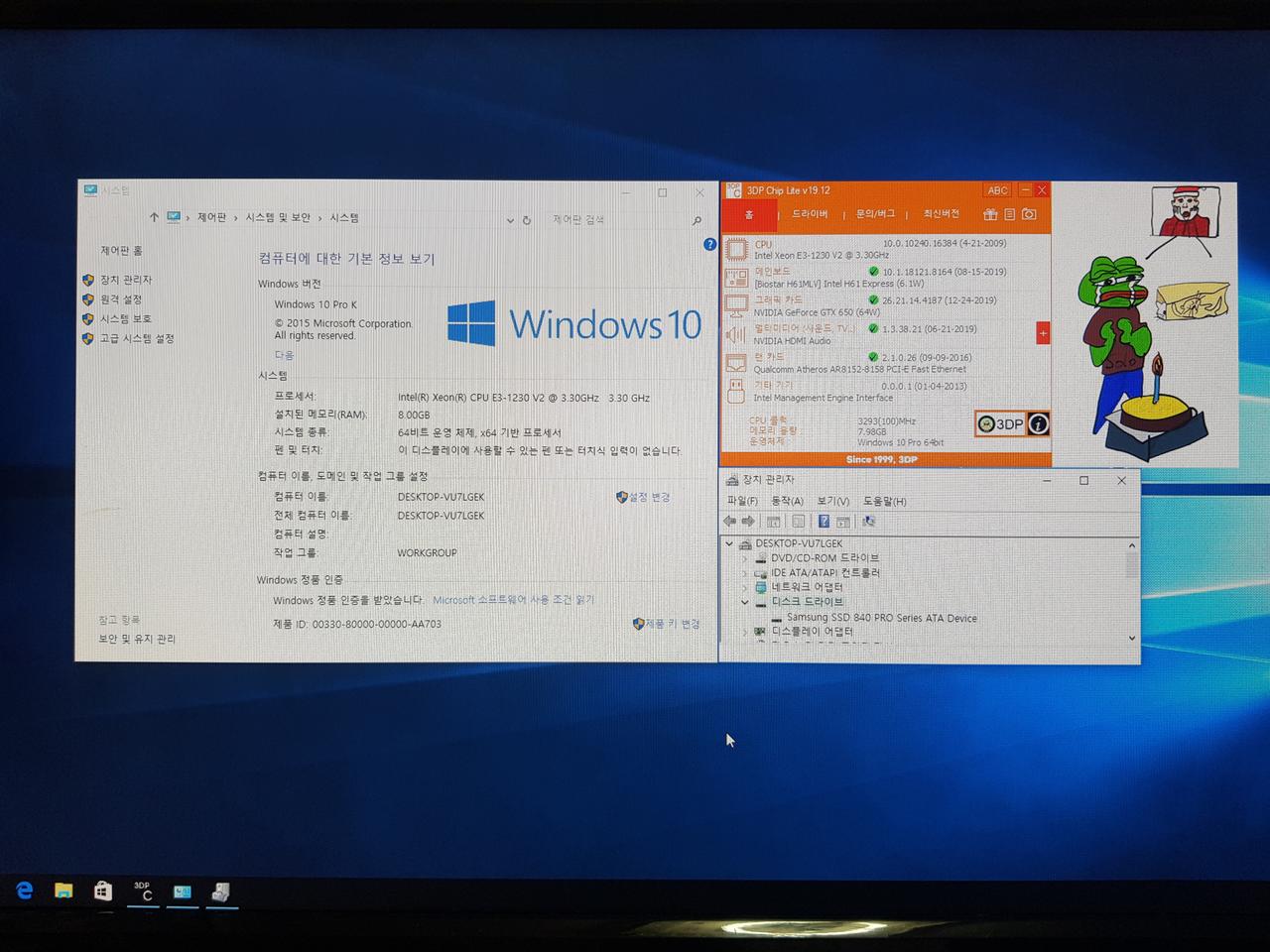Click the 제품 키 변경 button

pos(674,623)
